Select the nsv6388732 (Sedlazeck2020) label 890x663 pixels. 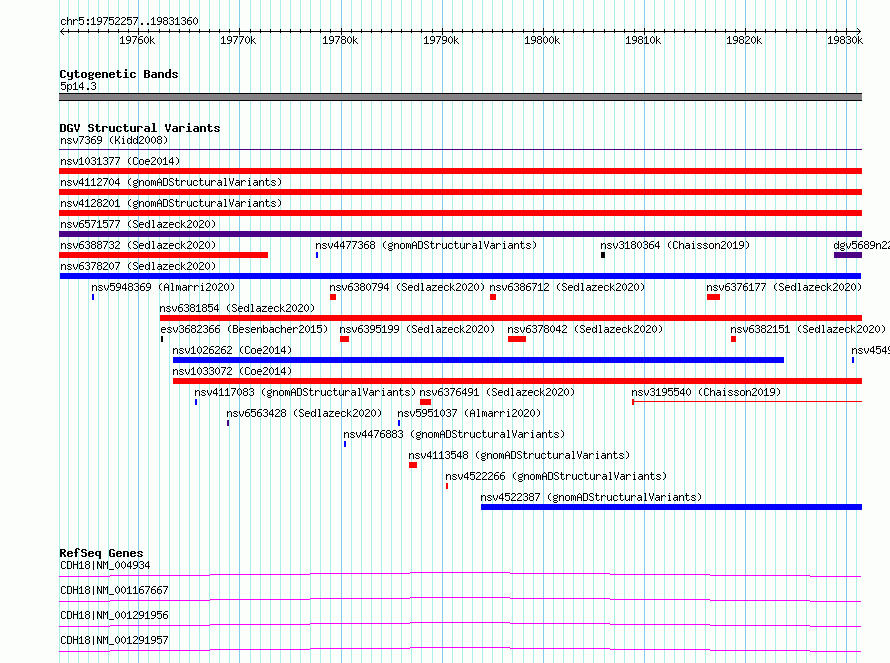138,245
